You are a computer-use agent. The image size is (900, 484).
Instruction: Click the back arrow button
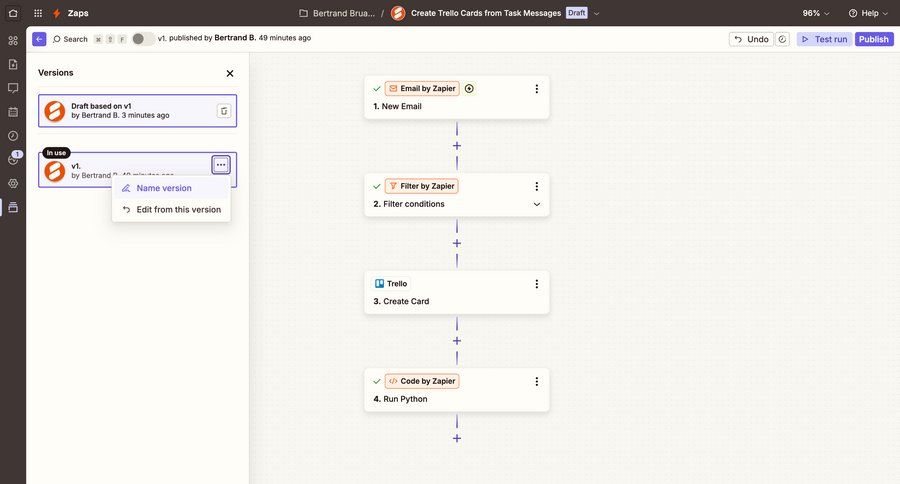[39, 39]
